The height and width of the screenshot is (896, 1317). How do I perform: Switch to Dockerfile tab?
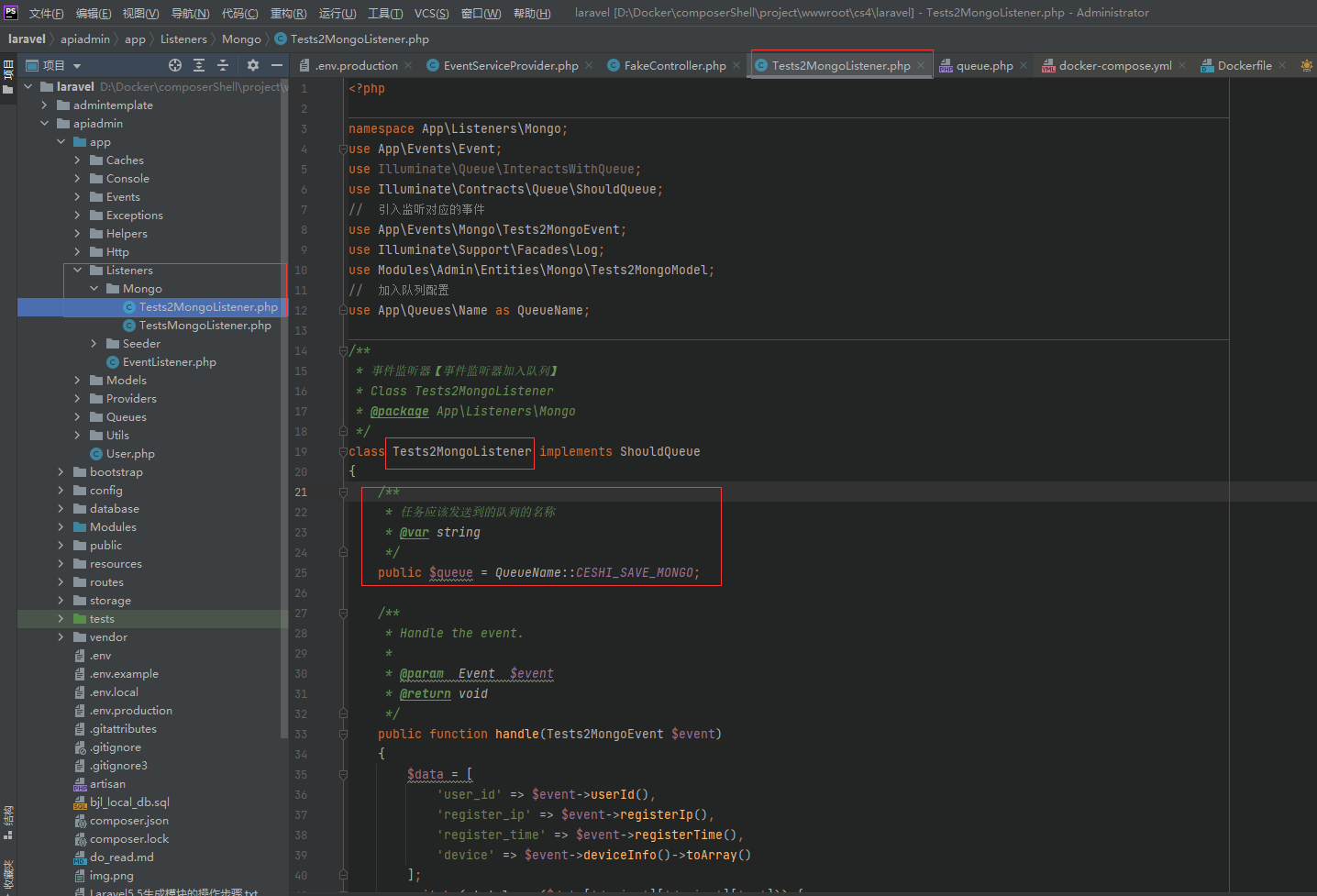point(1245,65)
